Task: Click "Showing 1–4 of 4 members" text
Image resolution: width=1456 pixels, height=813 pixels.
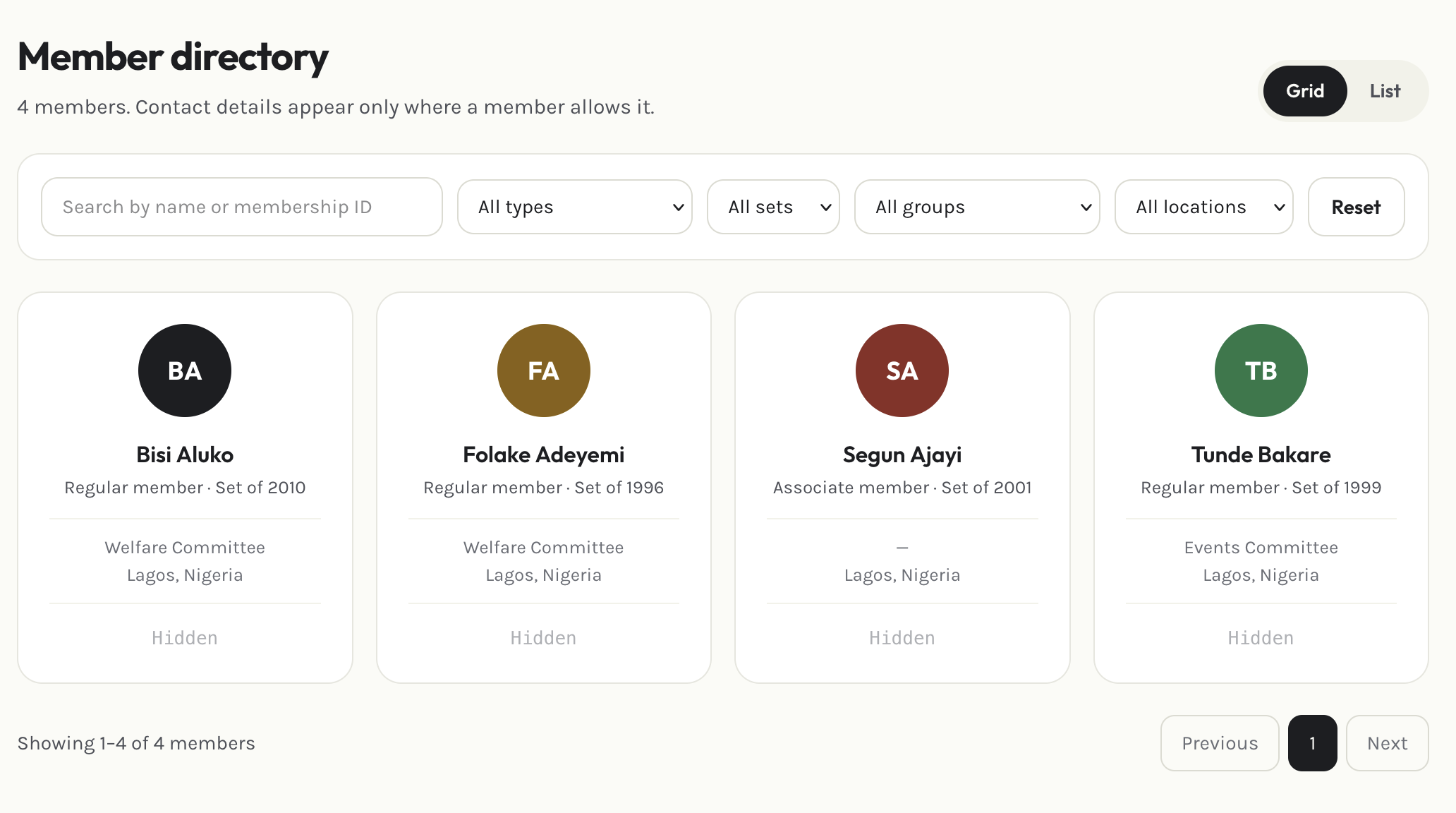Action: click(x=136, y=743)
